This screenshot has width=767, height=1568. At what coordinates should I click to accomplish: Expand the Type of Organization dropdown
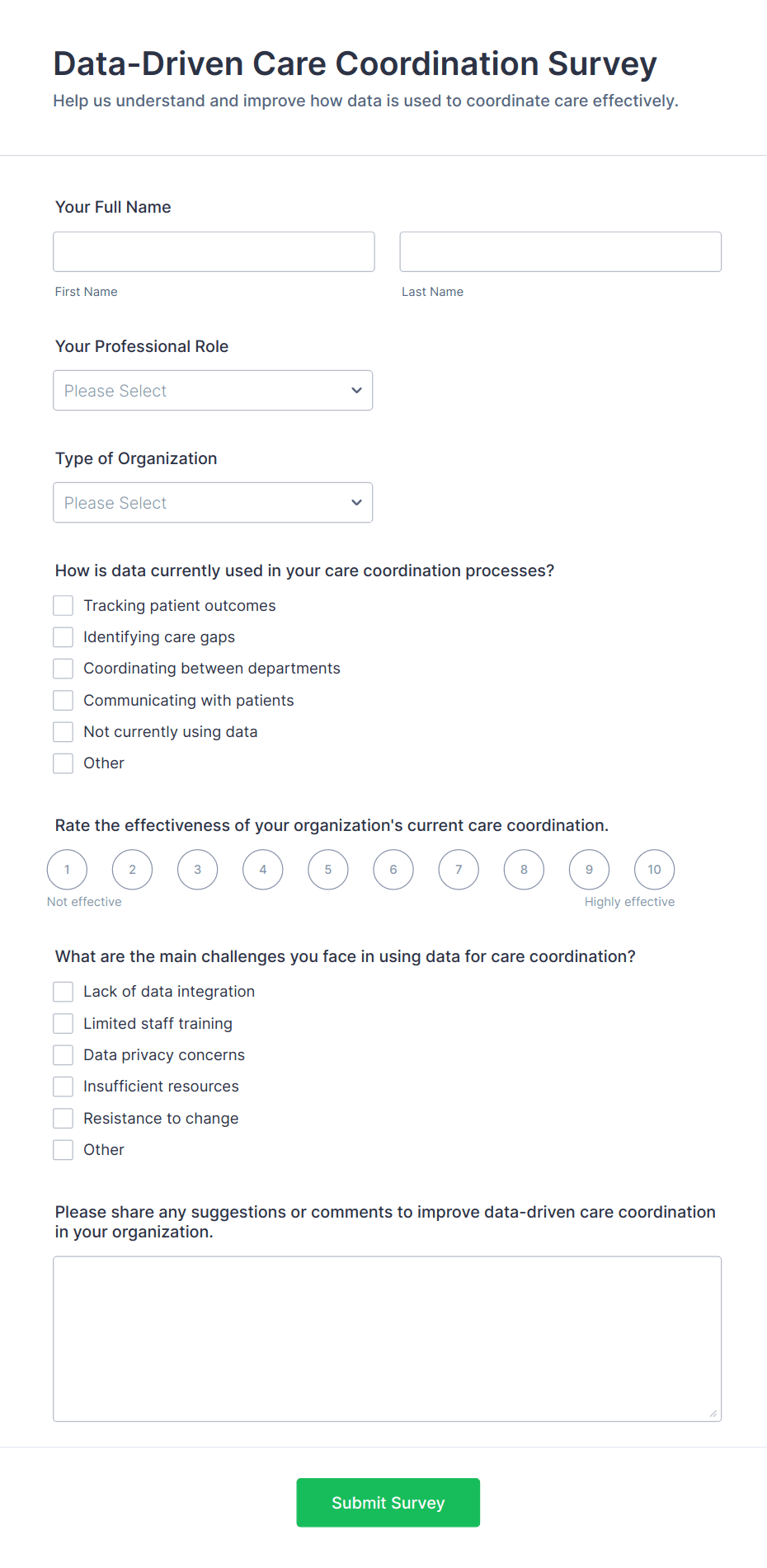[213, 503]
